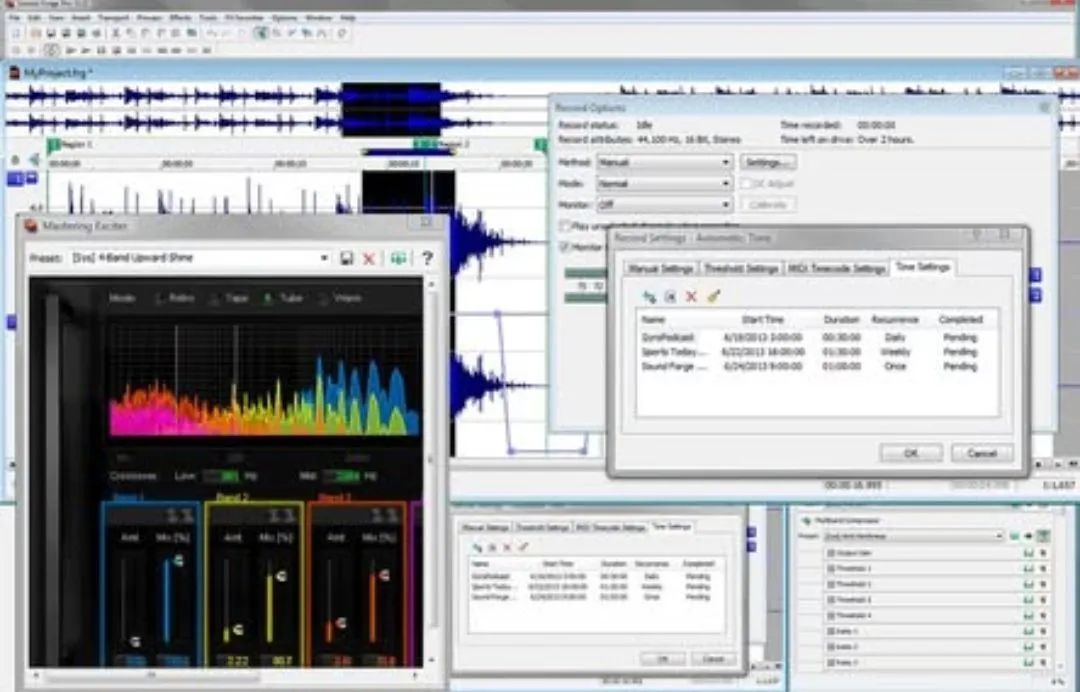This screenshot has height=692, width=1080.
Task: Open the Method dropdown set to Manual
Action: coord(664,162)
